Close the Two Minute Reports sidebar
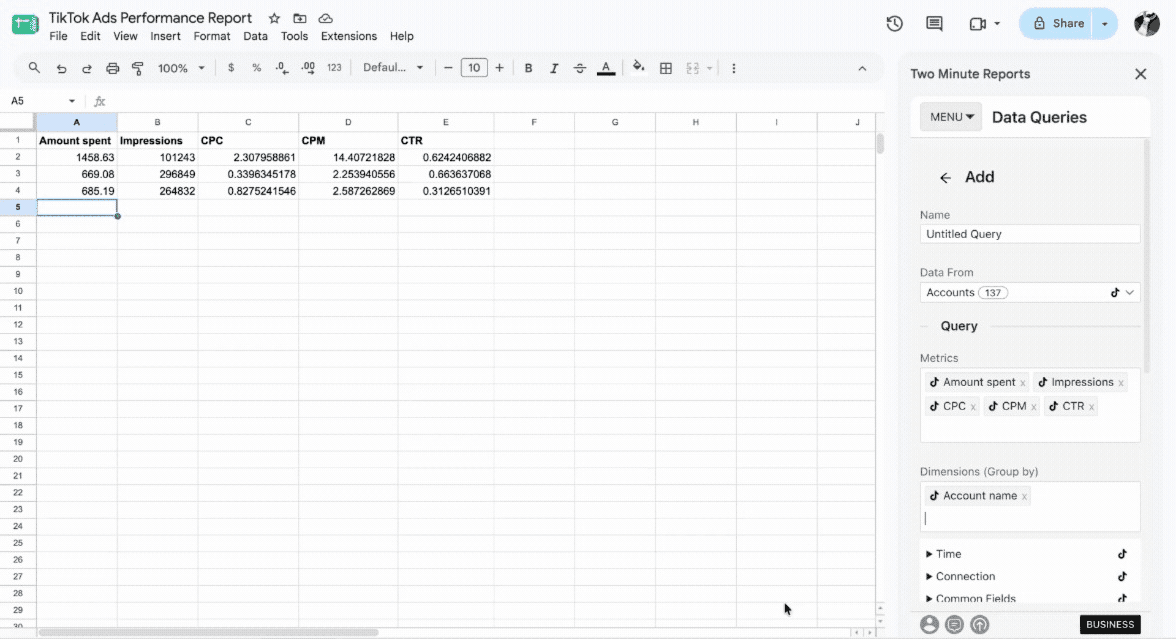Image resolution: width=1176 pixels, height=639 pixels. pyautogui.click(x=1141, y=74)
